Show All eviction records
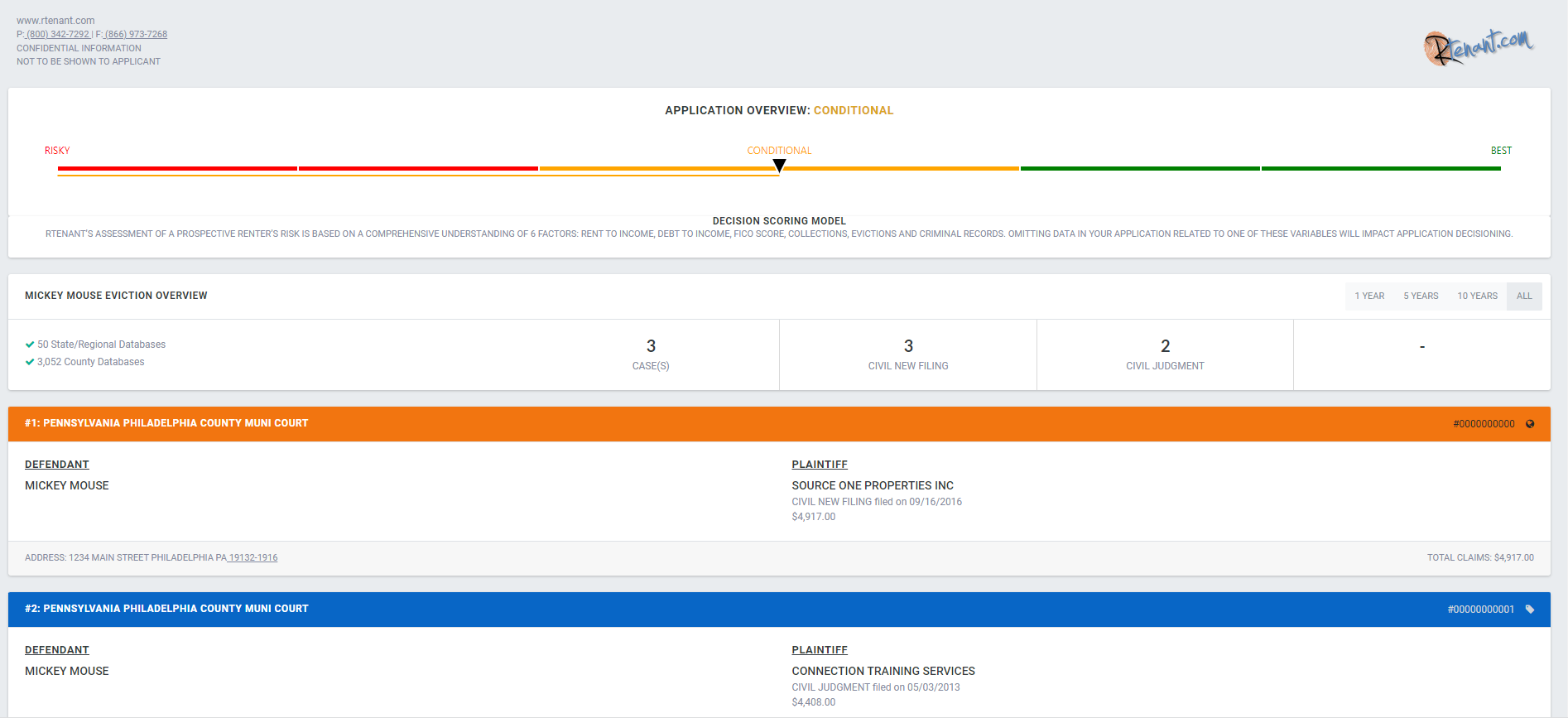The image size is (1568, 723). 1524,296
